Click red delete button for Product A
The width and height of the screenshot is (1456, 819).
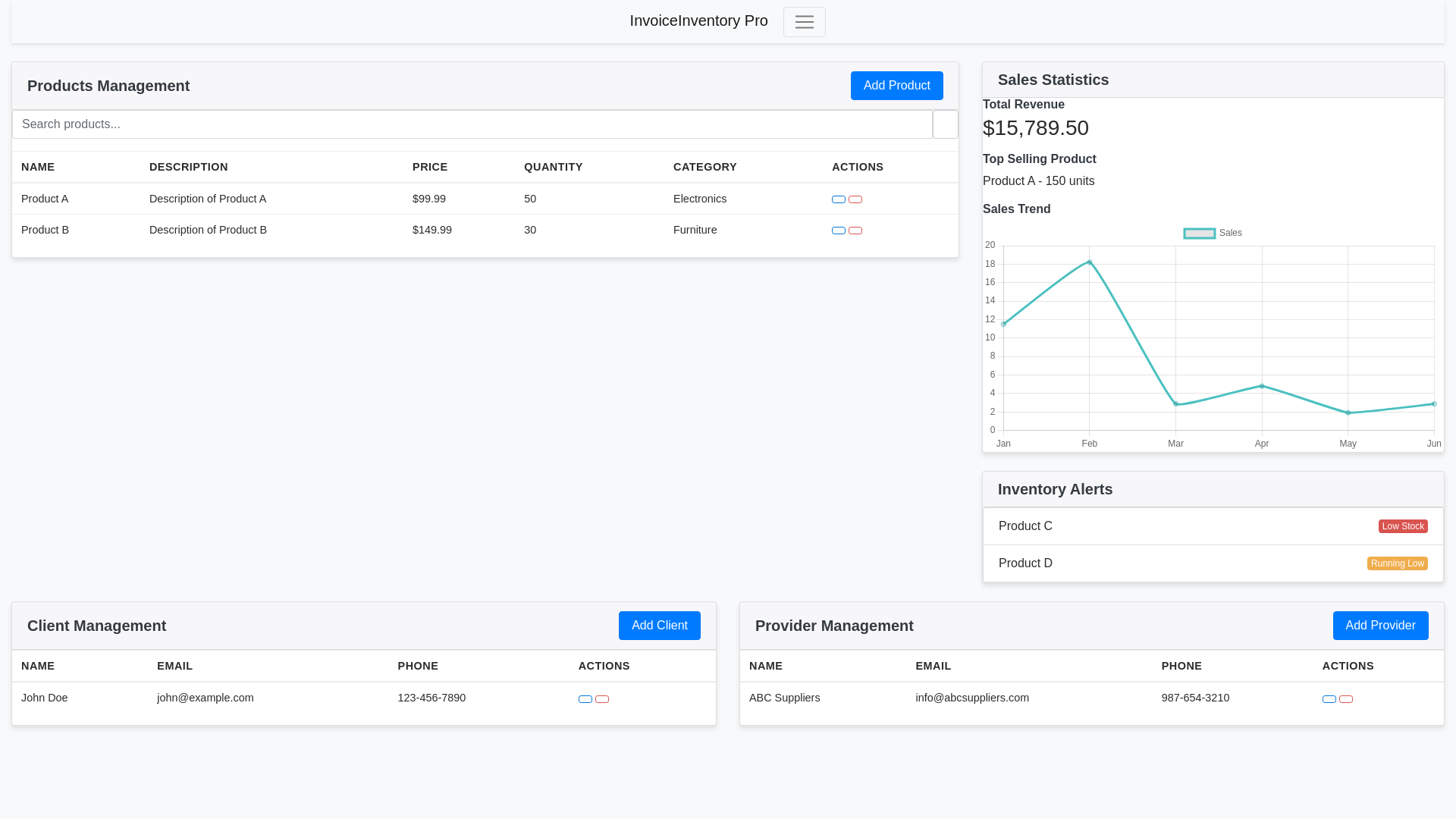point(855,199)
